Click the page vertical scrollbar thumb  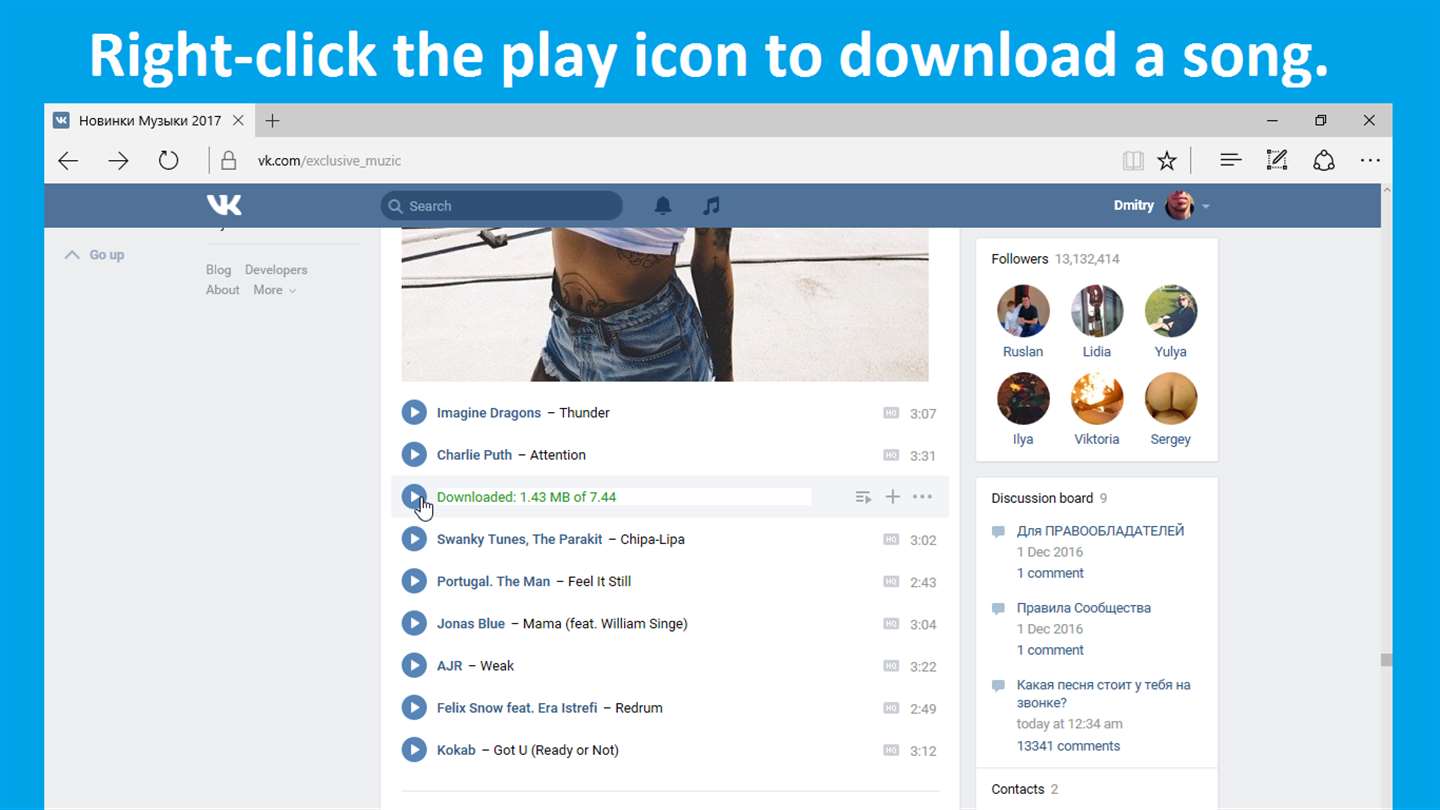pos(1386,660)
